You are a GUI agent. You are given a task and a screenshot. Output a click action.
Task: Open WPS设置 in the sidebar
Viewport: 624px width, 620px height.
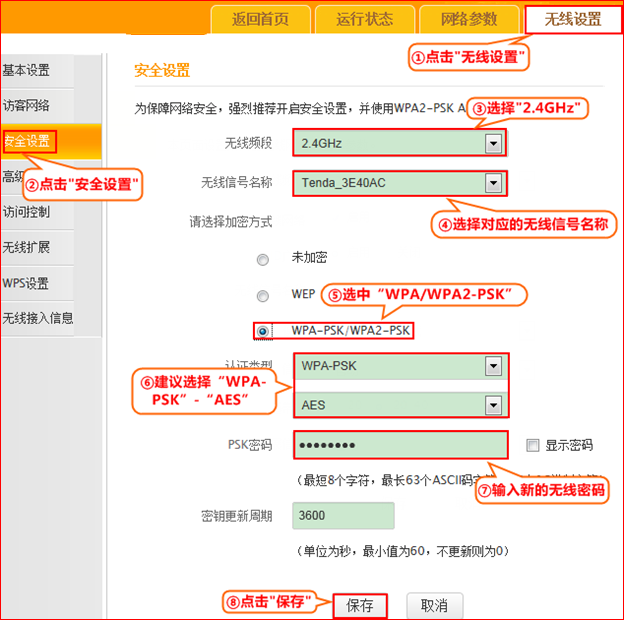pyautogui.click(x=28, y=283)
